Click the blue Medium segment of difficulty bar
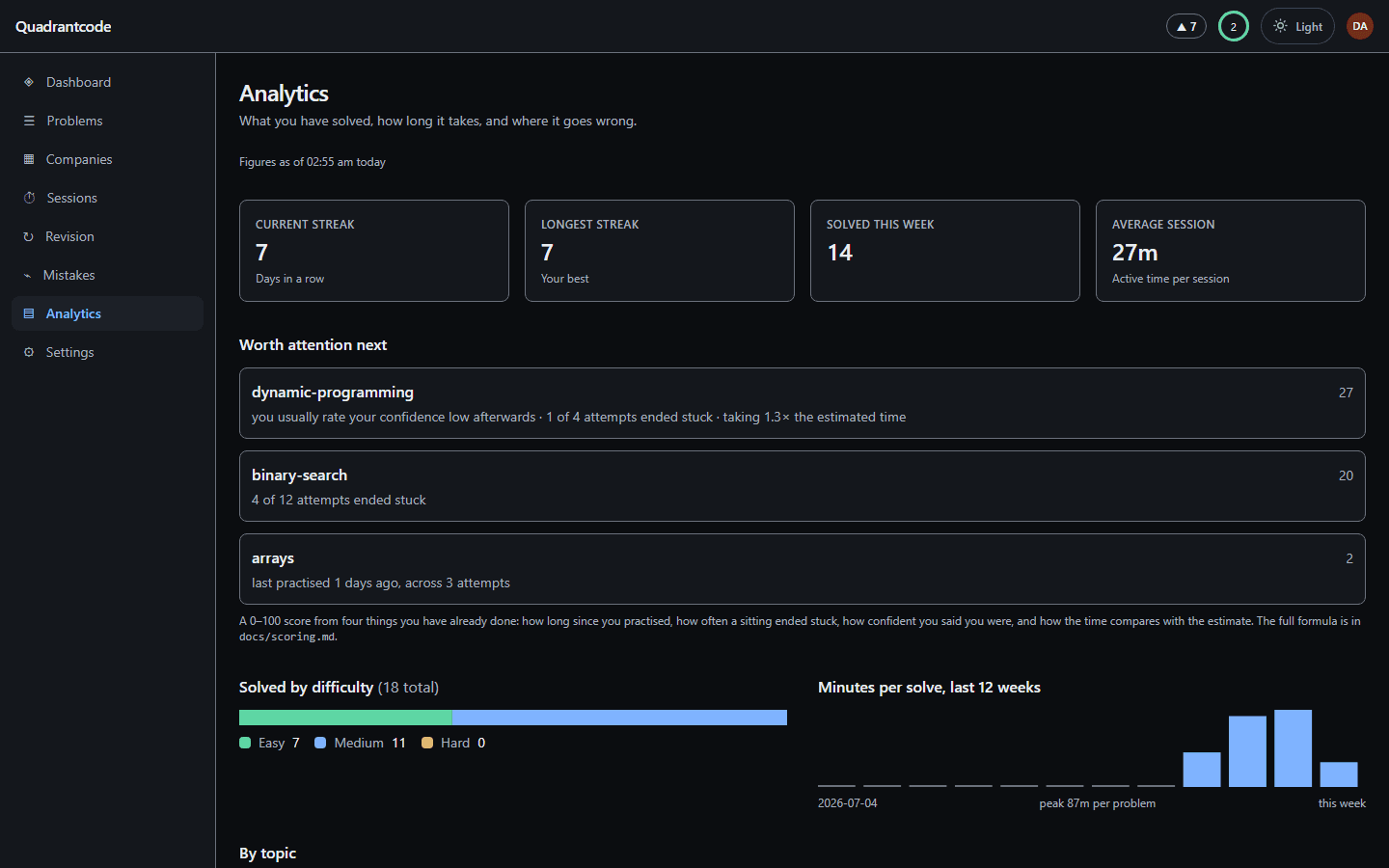 point(619,718)
